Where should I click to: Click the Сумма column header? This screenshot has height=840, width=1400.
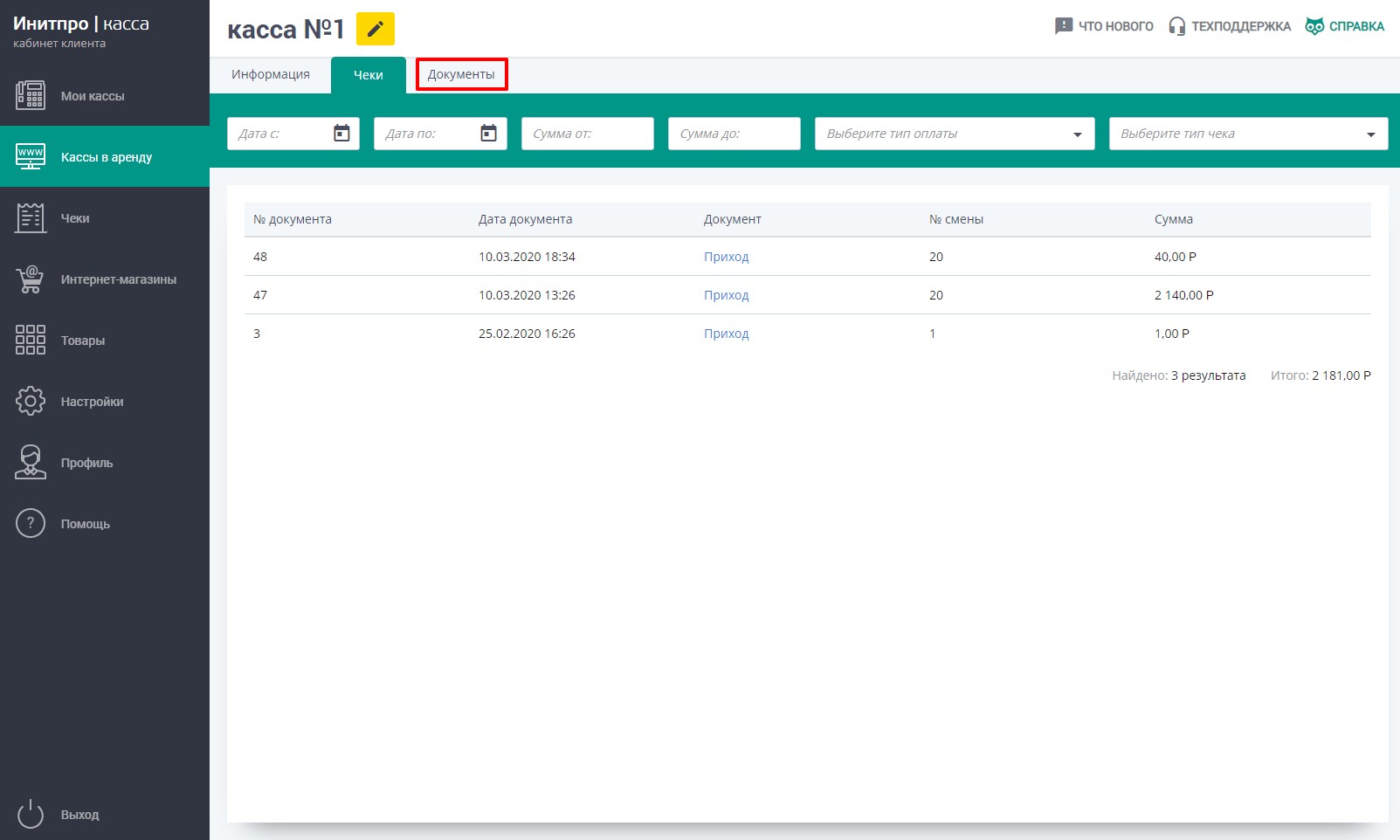coord(1174,219)
